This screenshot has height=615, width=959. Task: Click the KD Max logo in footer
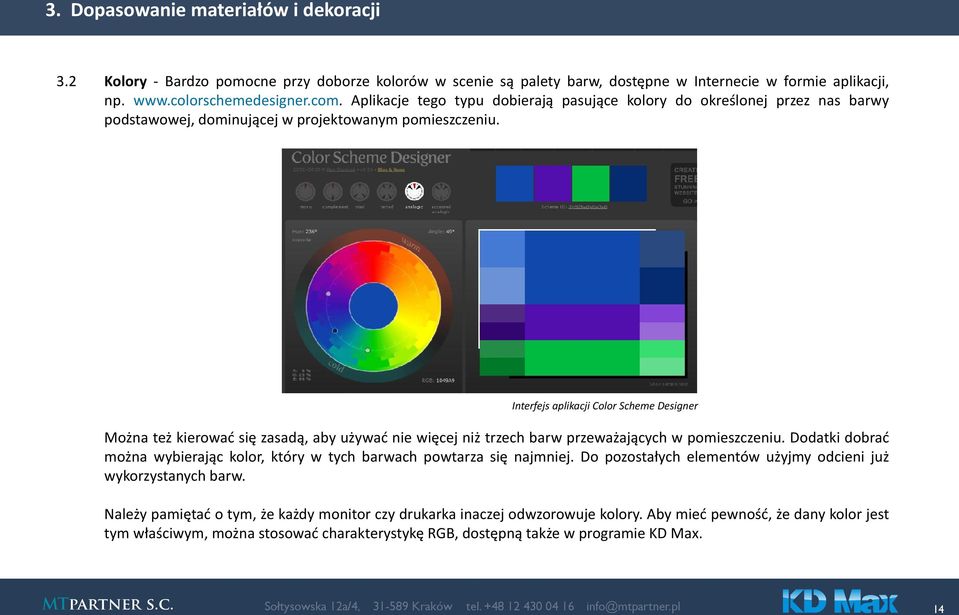840,601
